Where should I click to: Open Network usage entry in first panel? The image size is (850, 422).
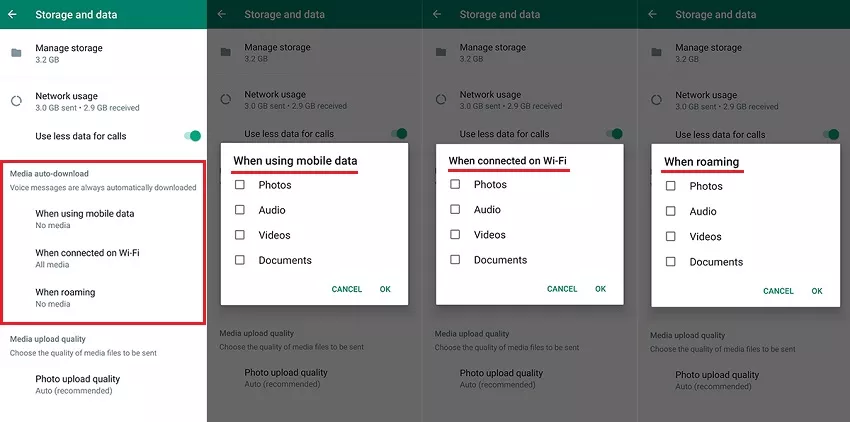[x=103, y=101]
